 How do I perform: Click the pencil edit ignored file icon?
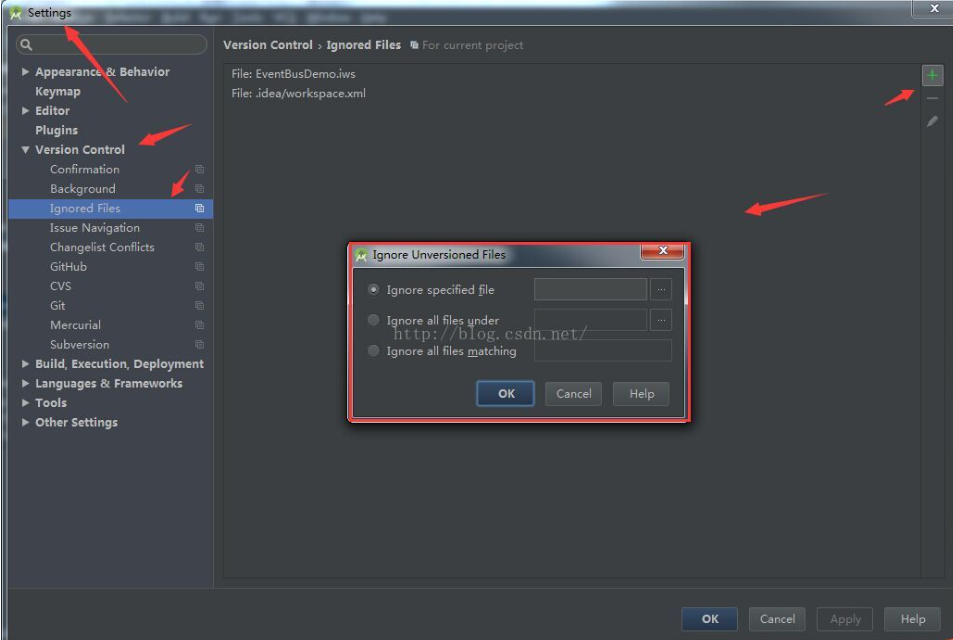pyautogui.click(x=932, y=121)
